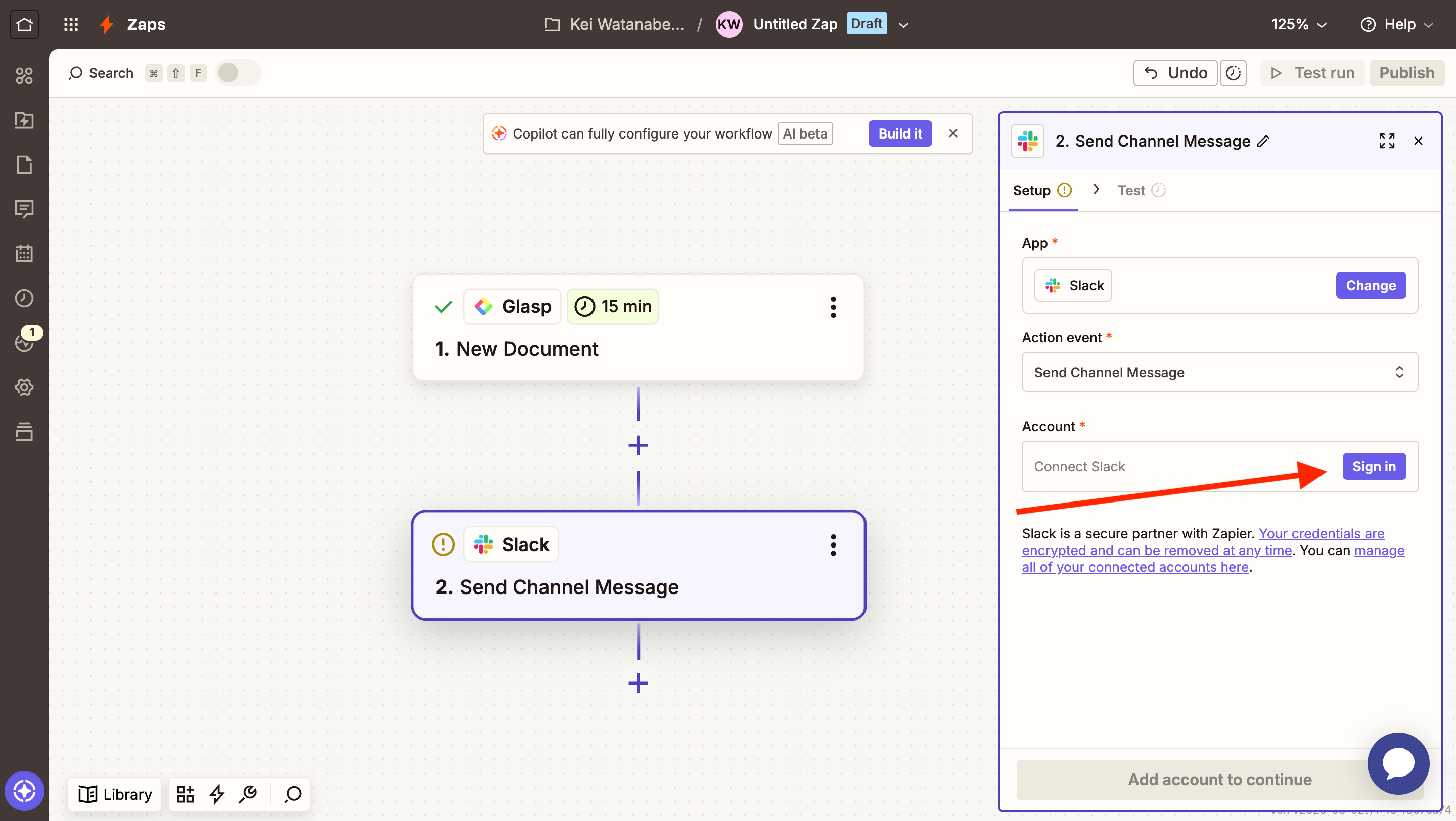Open the 125% zoom level dropdown
Screen dimensions: 1456x821
[x=1298, y=24]
